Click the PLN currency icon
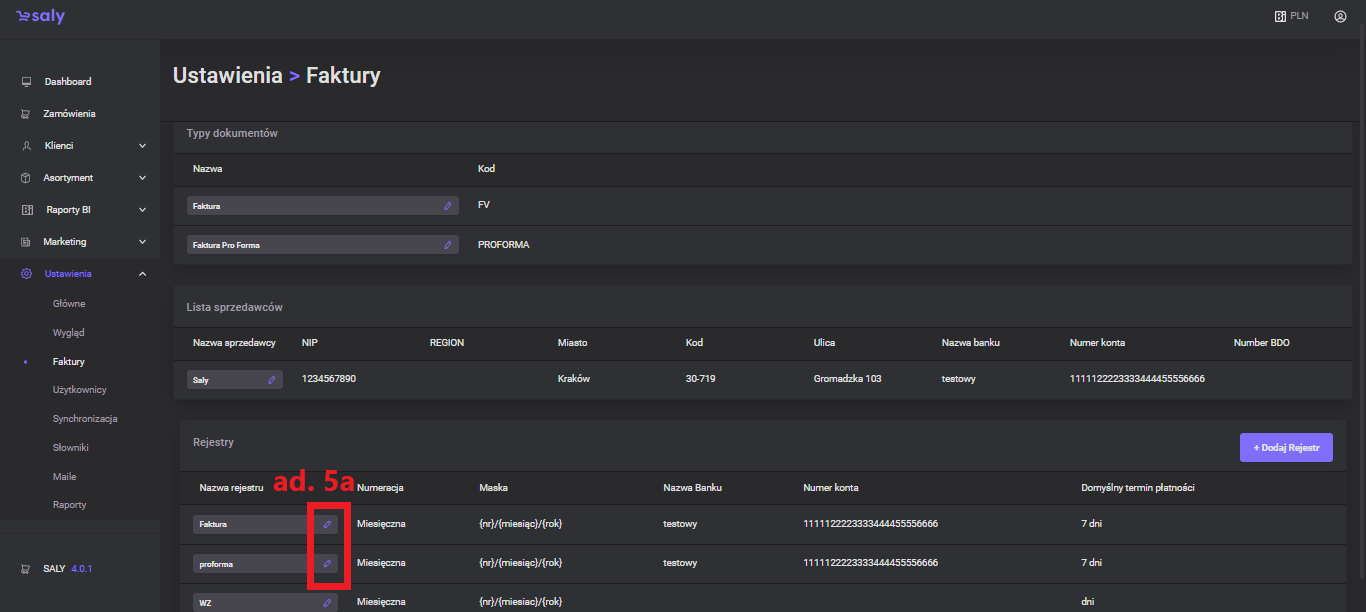This screenshot has height=612, width=1366. tap(1280, 16)
